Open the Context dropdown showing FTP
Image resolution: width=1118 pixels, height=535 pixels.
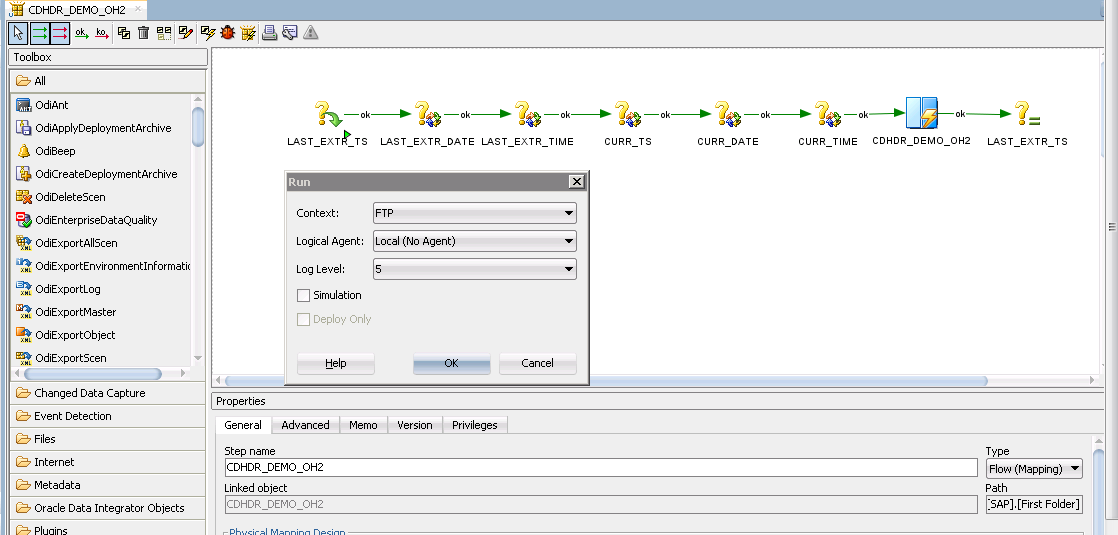click(x=475, y=213)
